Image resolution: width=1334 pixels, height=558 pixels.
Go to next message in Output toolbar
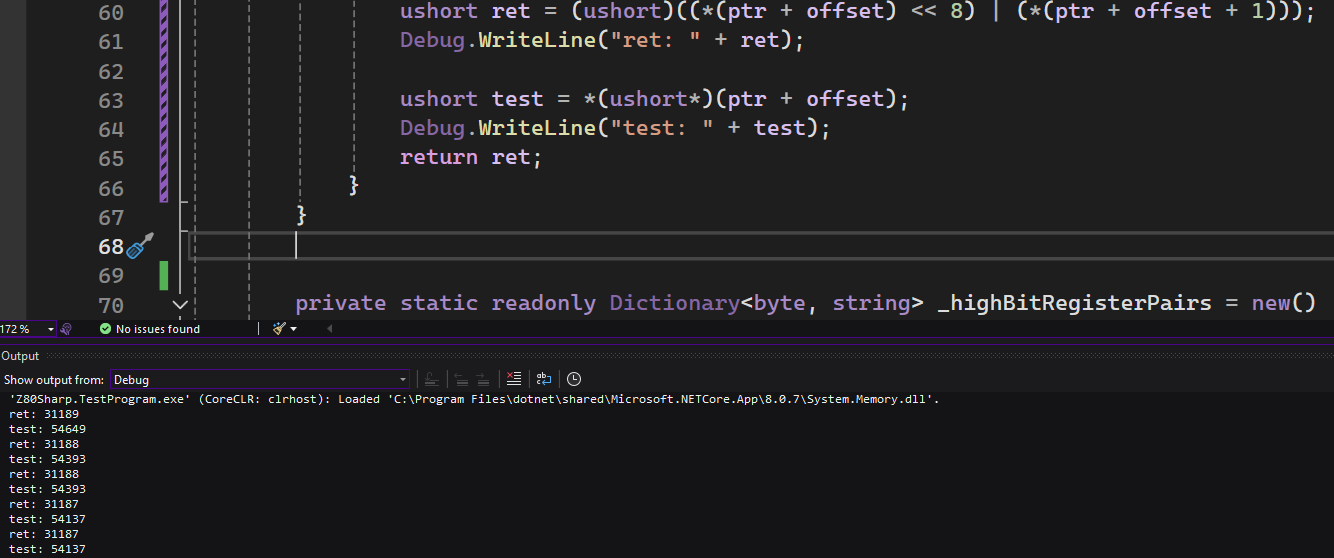tap(483, 379)
